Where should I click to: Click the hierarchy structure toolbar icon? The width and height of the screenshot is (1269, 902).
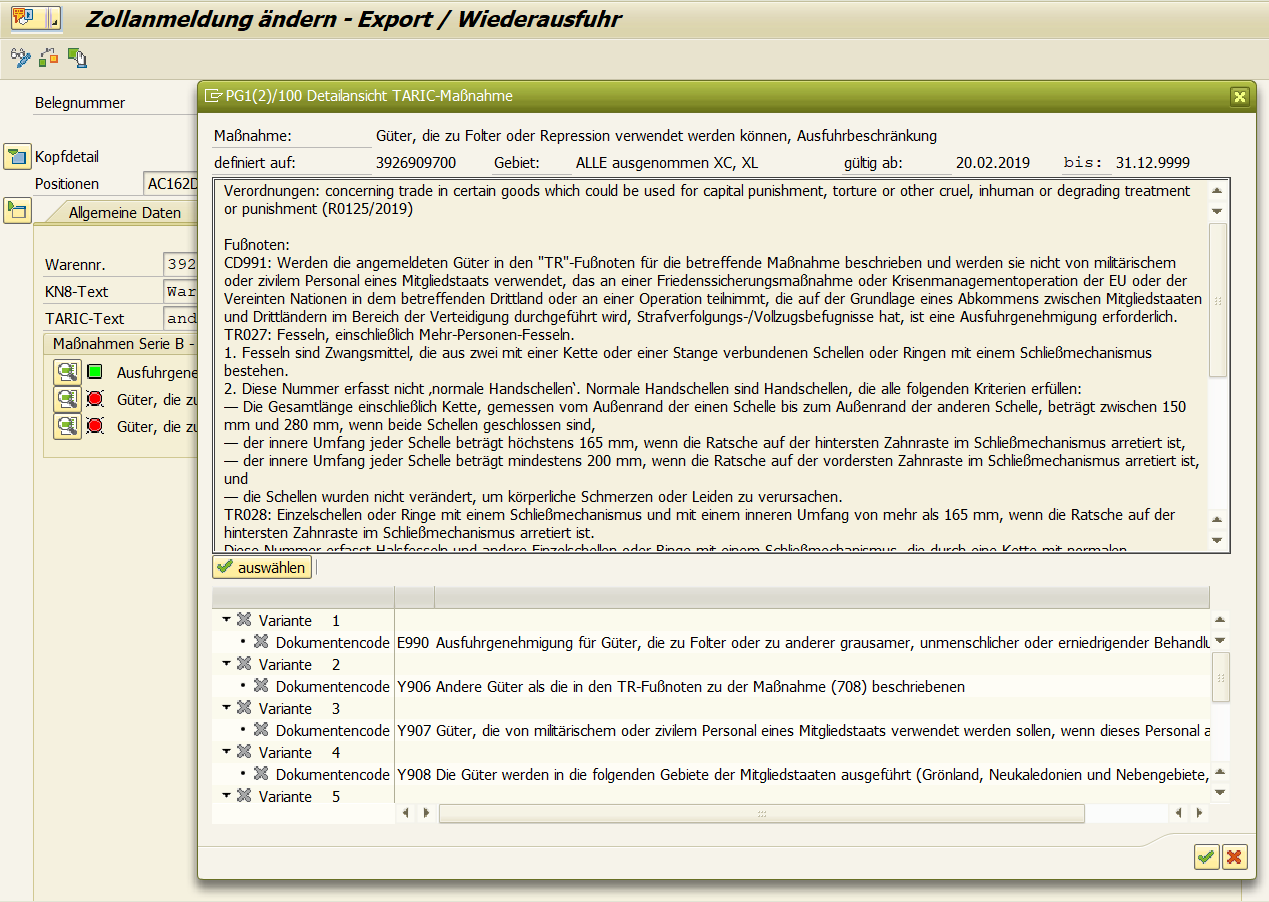point(48,57)
